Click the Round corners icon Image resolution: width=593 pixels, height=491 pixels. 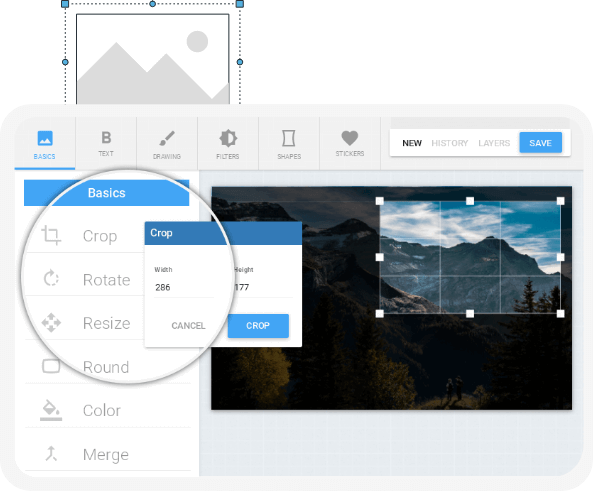click(x=51, y=366)
